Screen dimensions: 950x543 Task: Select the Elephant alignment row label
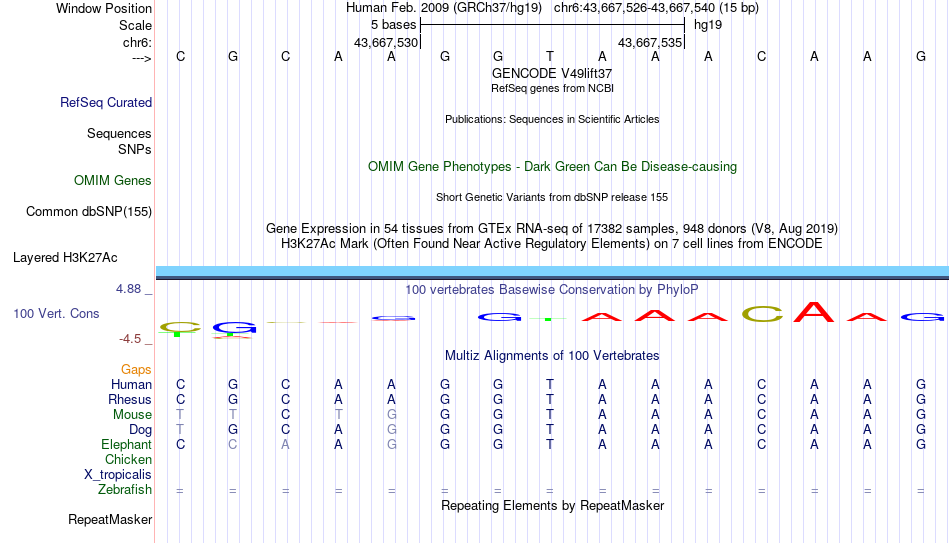127,444
